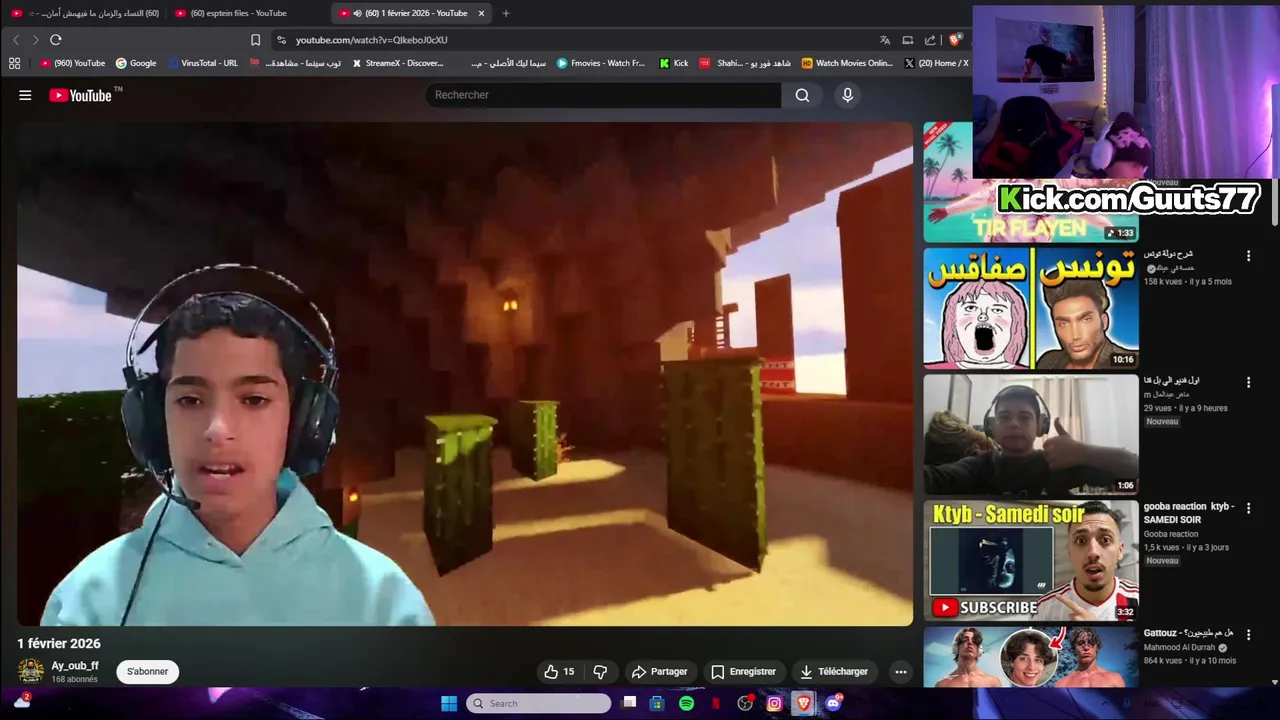This screenshot has width=1280, height=720.
Task: Open options menu for 29 vues video
Action: coord(1248,382)
